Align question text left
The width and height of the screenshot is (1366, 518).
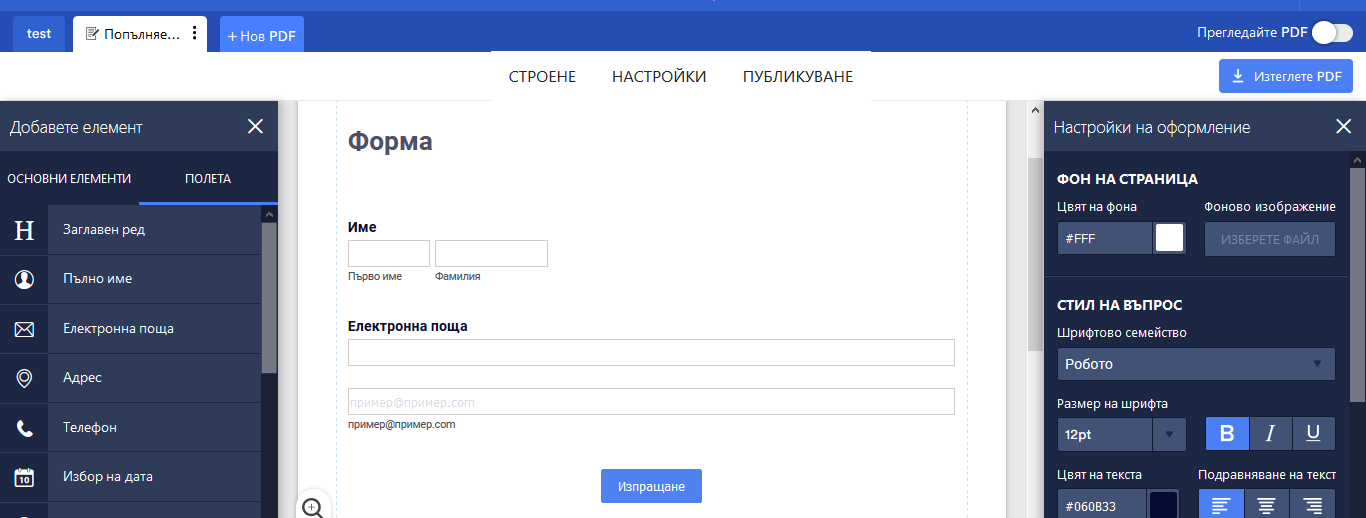point(1220,504)
